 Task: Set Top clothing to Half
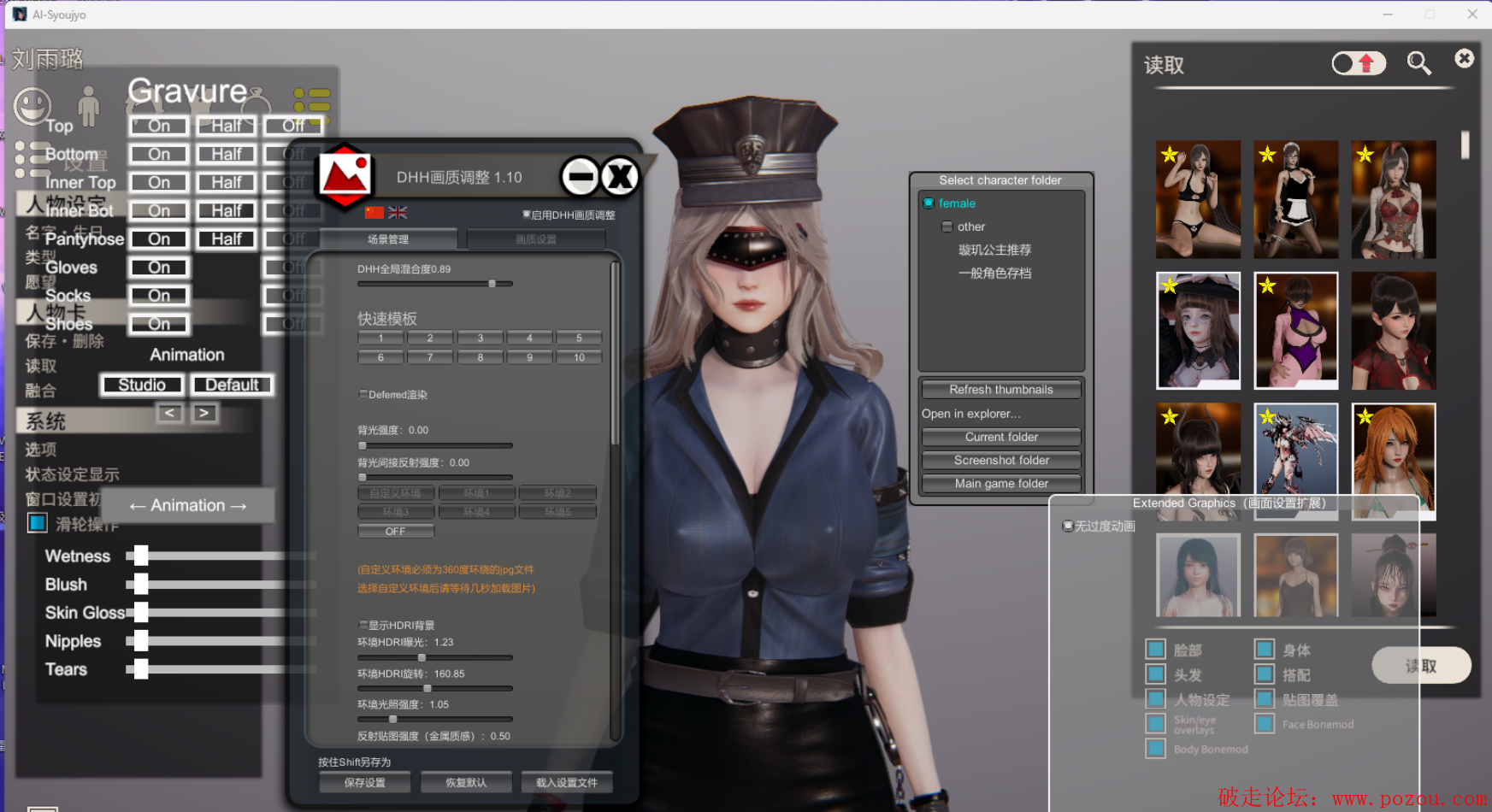click(227, 126)
